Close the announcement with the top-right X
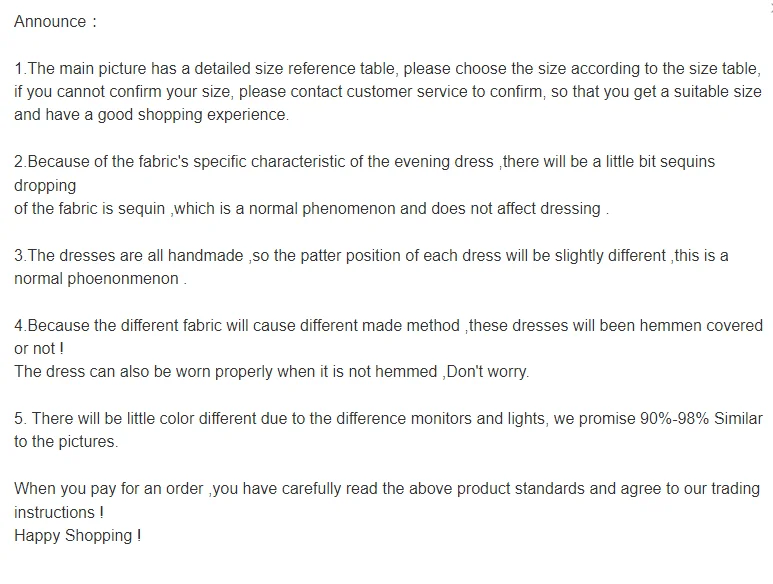This screenshot has width=773, height=584. coord(771,7)
